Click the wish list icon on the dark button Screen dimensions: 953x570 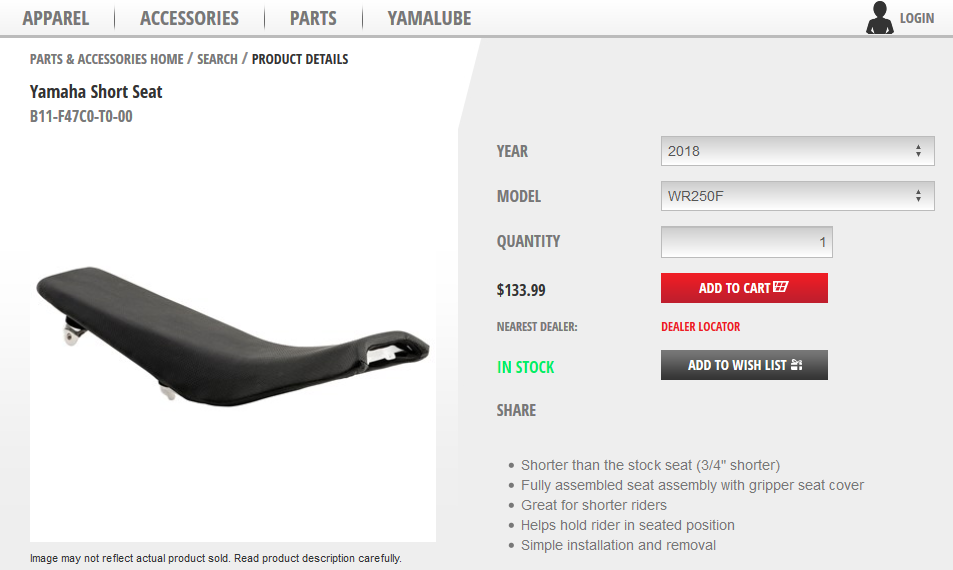796,365
